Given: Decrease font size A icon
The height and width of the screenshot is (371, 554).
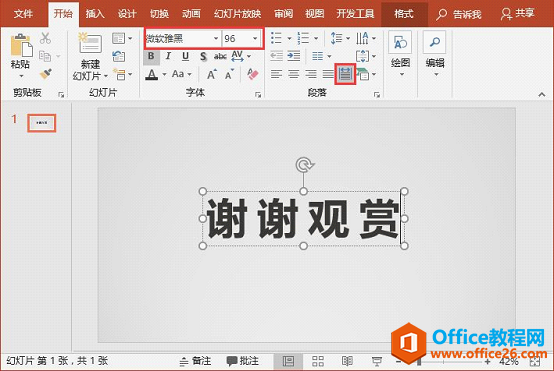Looking at the screenshot, I should 229,74.
